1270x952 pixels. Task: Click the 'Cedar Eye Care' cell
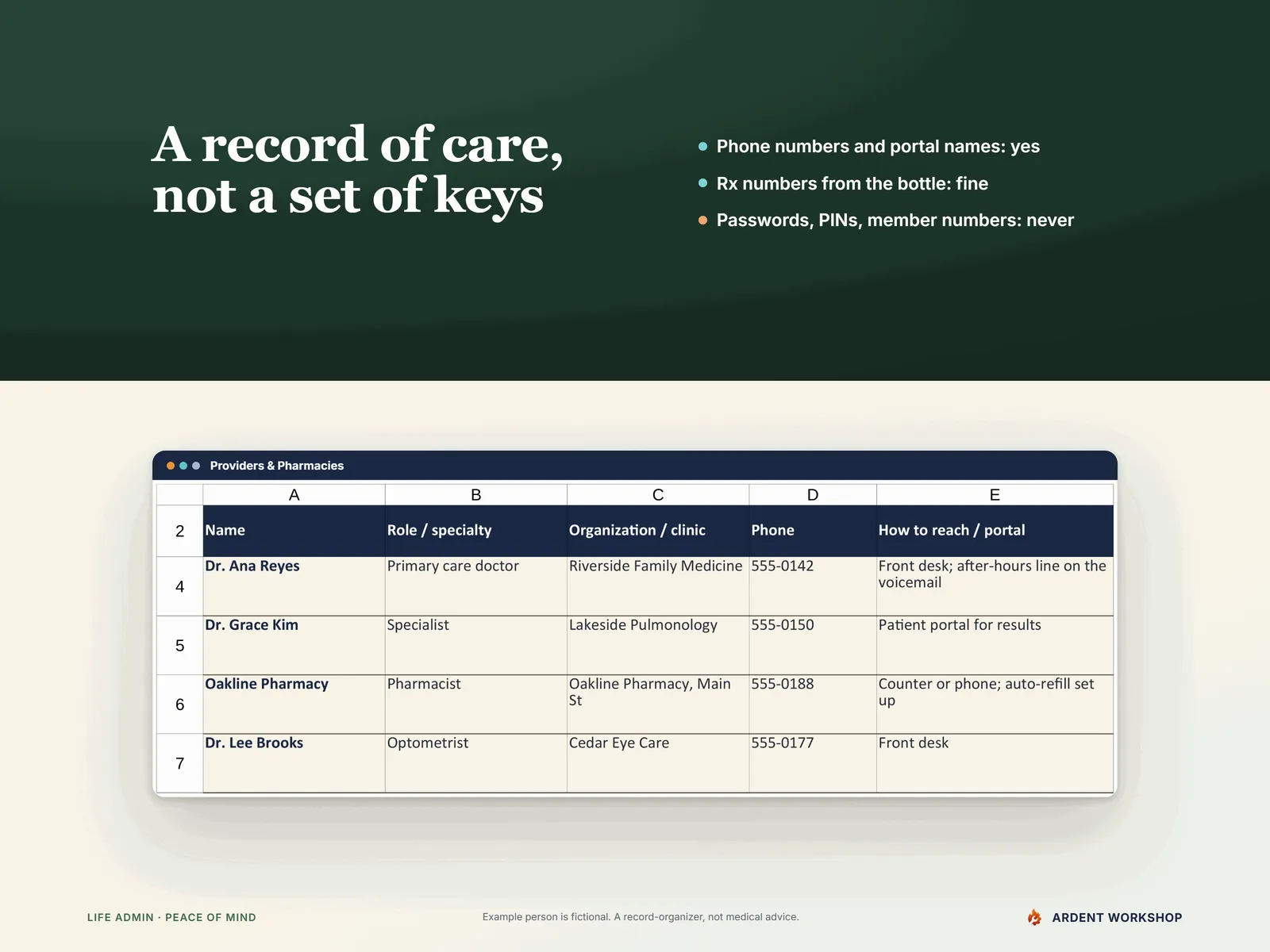pyautogui.click(x=658, y=763)
